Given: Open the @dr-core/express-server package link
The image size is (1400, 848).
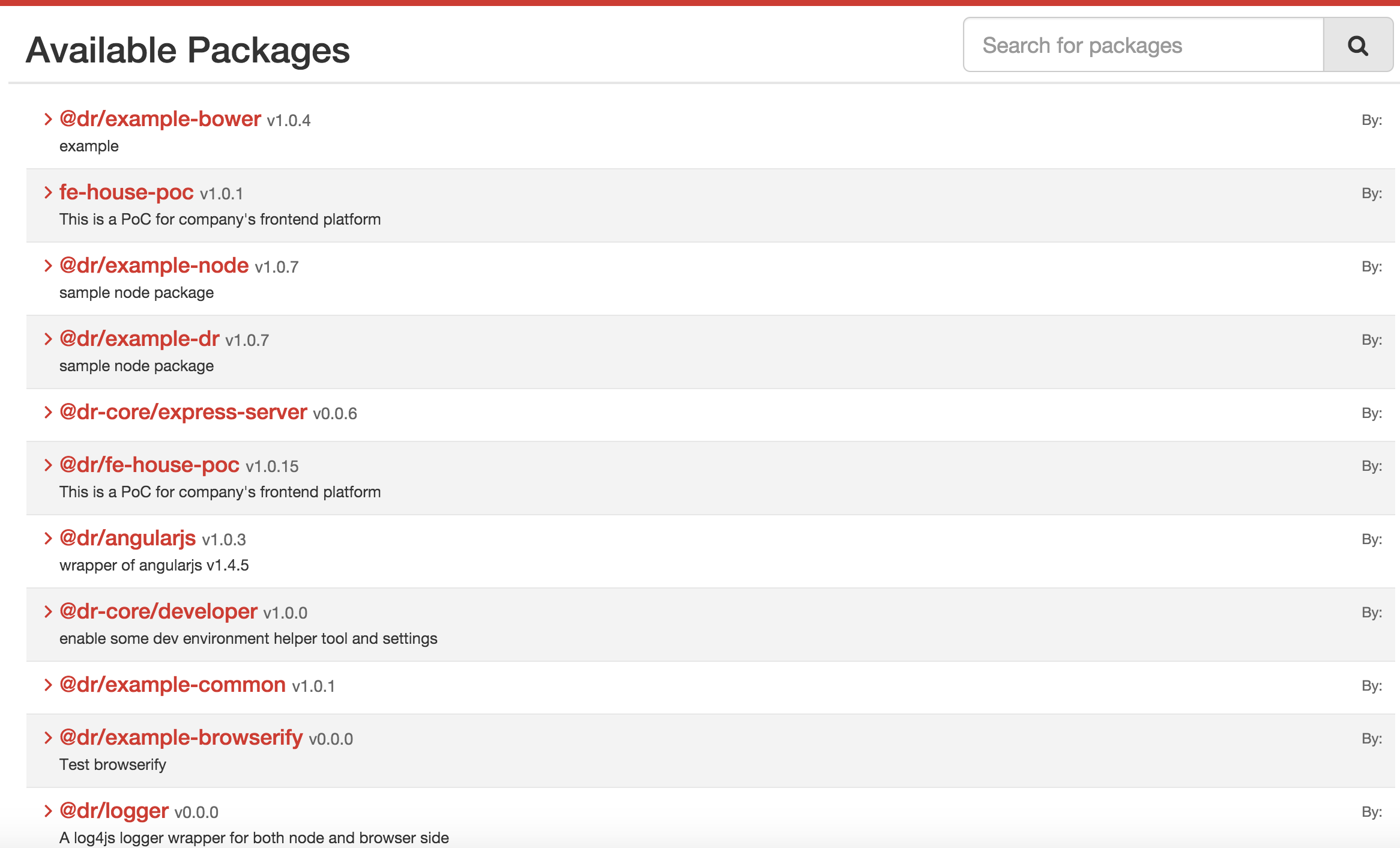Looking at the screenshot, I should click(x=183, y=412).
